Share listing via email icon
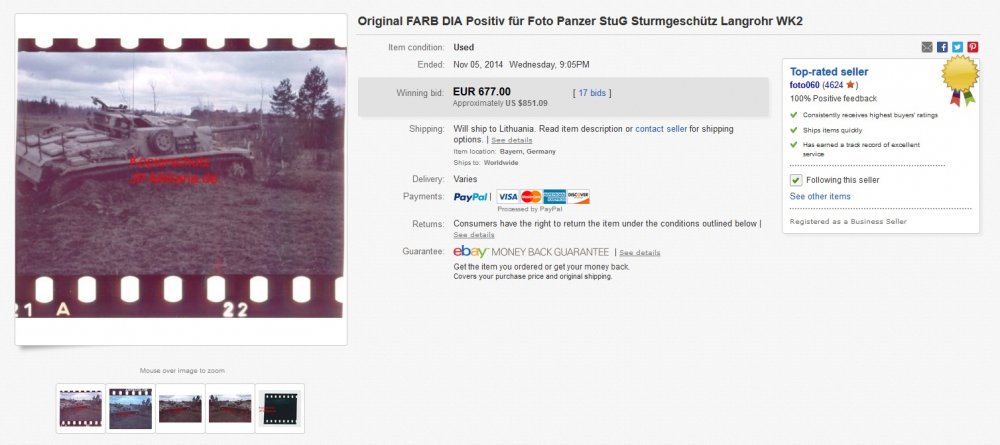Screen dimensions: 1000x445 [x=927, y=47]
